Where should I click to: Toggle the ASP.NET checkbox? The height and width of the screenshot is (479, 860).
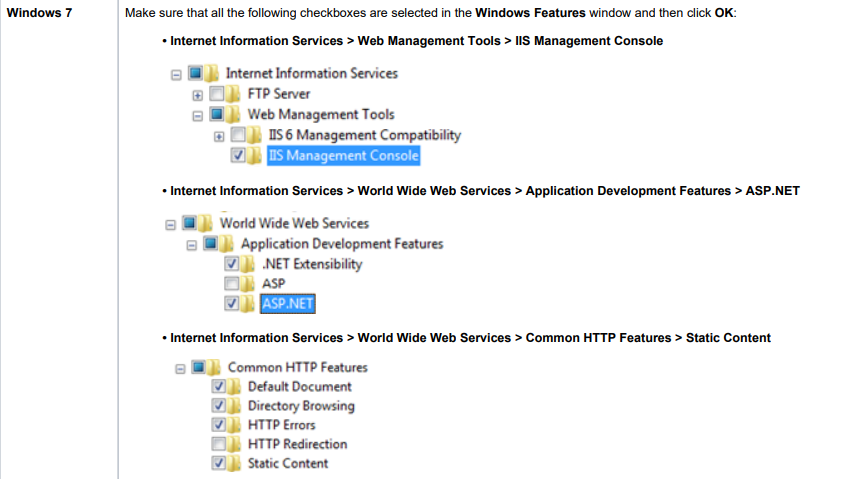(231, 303)
